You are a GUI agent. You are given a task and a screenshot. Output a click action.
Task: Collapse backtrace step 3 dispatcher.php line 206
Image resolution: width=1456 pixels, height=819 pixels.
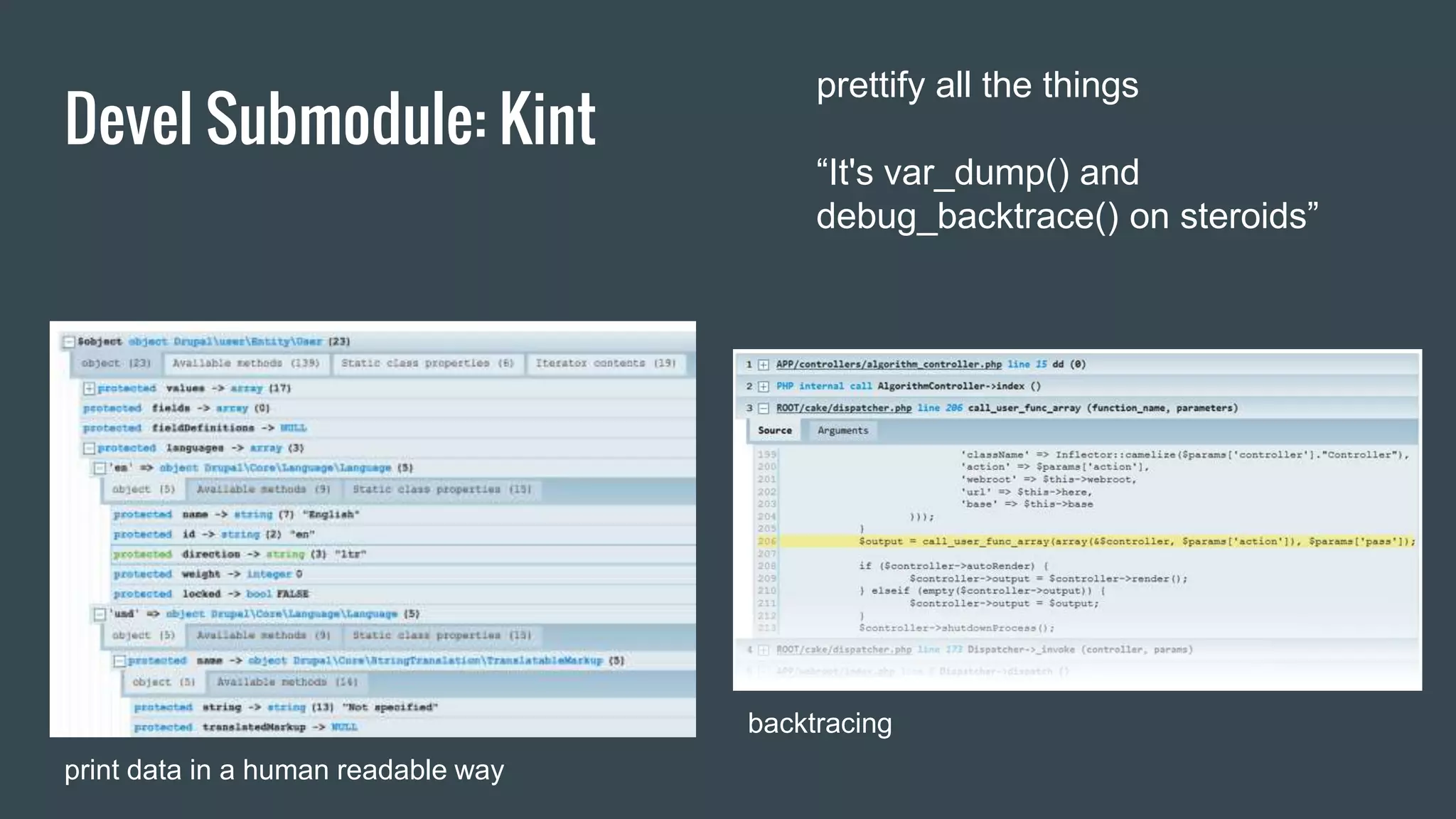tap(764, 408)
